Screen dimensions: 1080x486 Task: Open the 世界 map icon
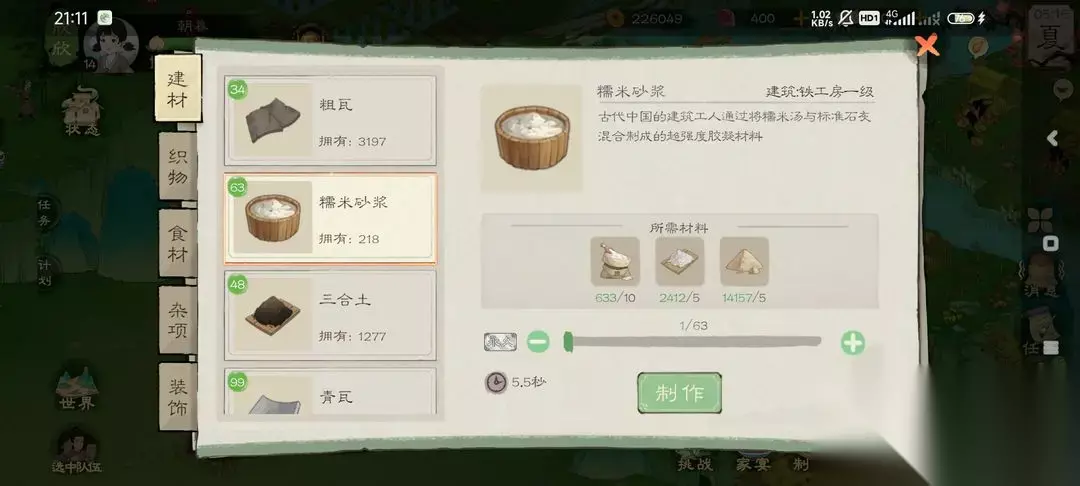(76, 390)
